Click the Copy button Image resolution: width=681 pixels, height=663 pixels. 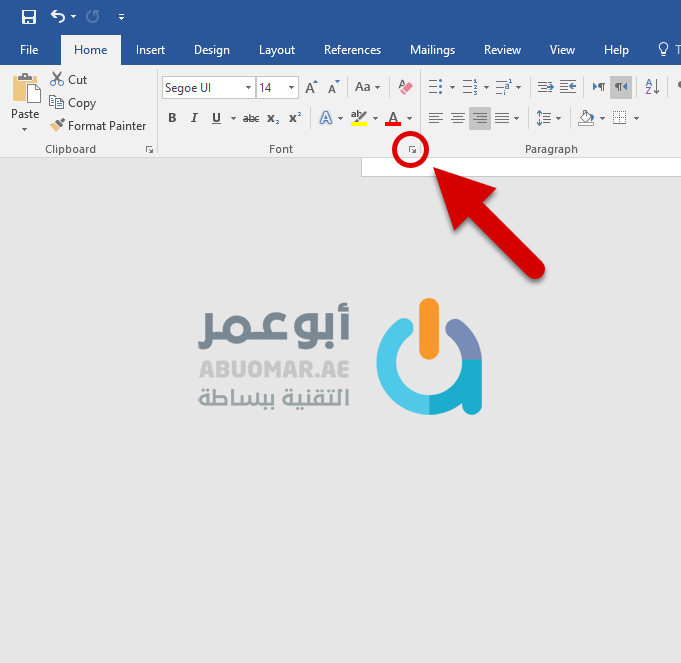point(72,103)
